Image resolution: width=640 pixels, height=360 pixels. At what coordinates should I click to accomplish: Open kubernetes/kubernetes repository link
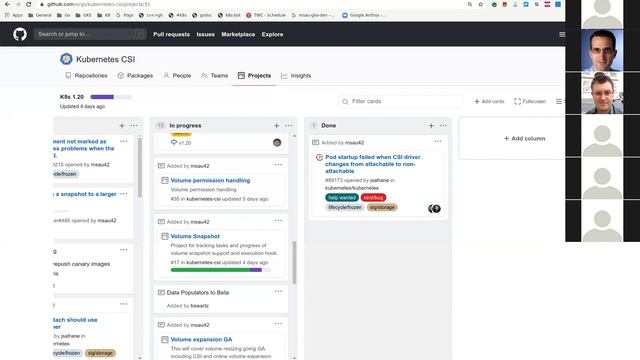click(352, 188)
